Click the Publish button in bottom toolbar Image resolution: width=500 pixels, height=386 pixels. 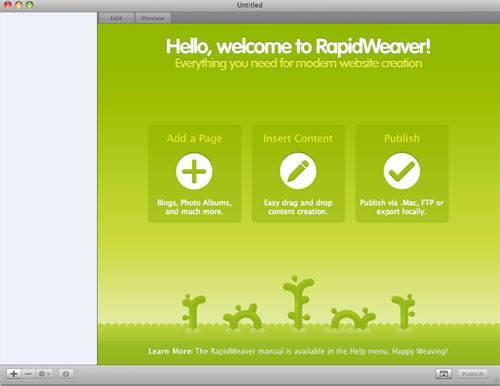(x=473, y=374)
